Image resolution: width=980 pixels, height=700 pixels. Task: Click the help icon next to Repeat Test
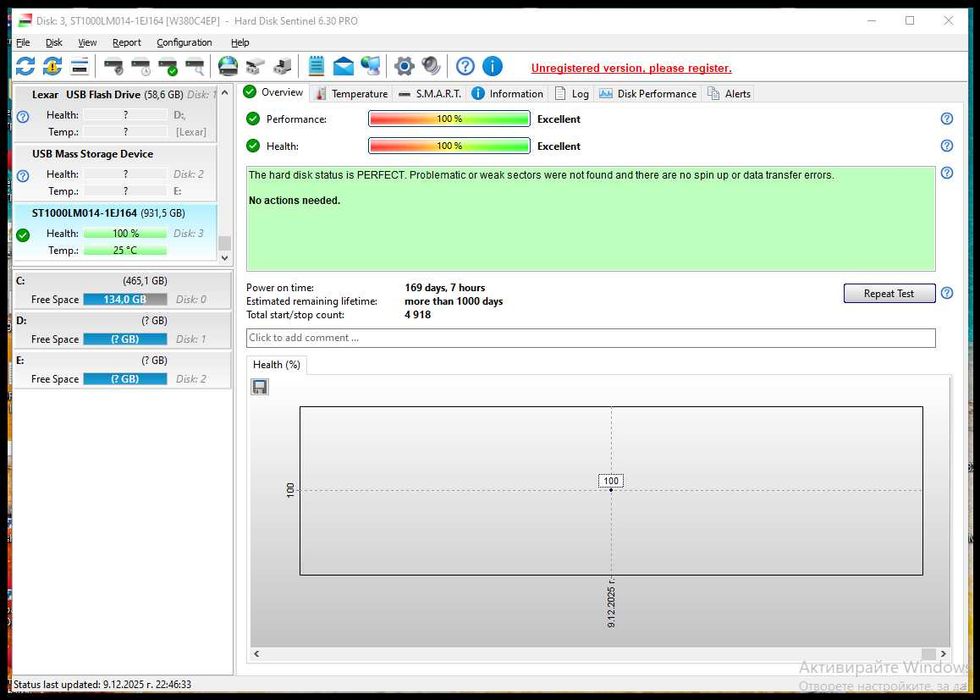pos(947,293)
